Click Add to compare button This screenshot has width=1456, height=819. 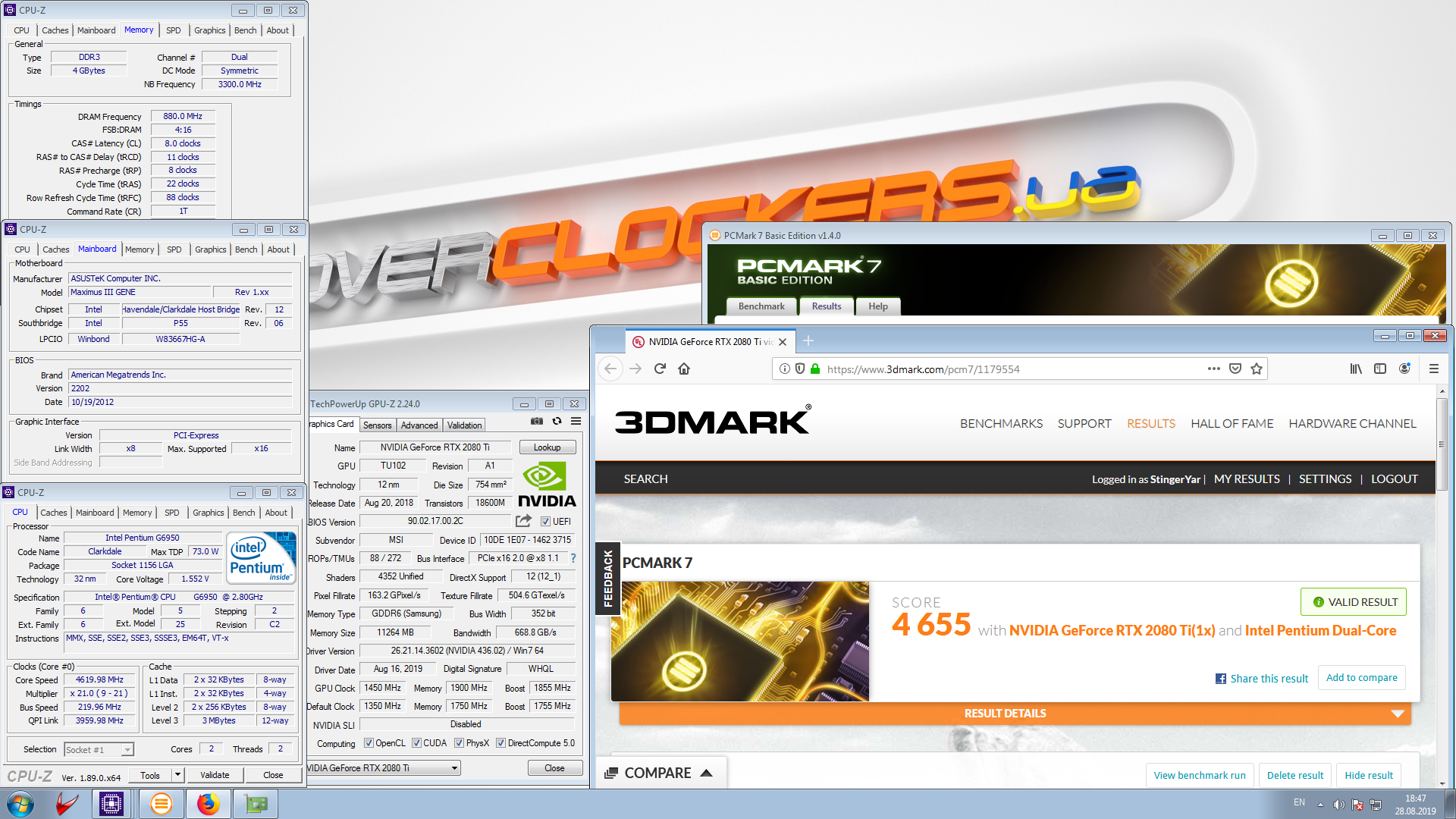1362,678
